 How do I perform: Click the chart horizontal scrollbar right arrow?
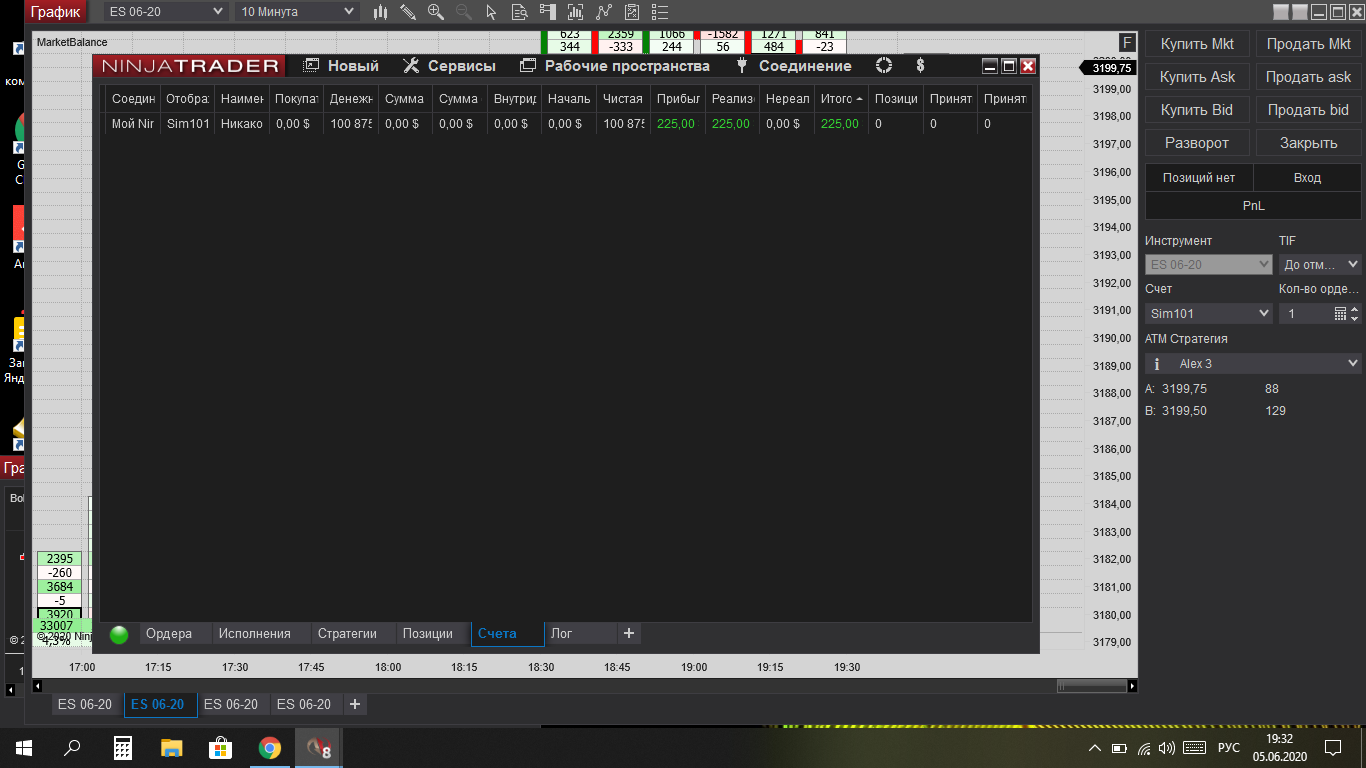1132,686
